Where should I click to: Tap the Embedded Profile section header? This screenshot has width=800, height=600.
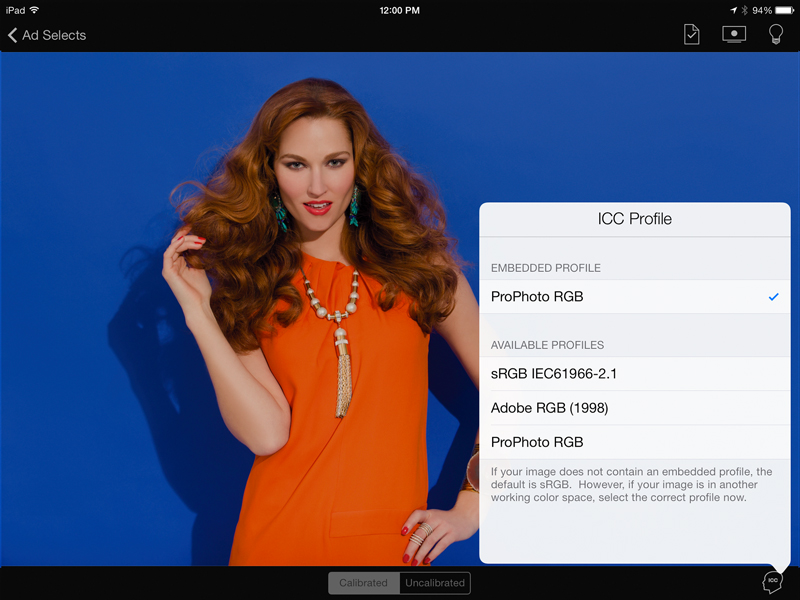(545, 268)
